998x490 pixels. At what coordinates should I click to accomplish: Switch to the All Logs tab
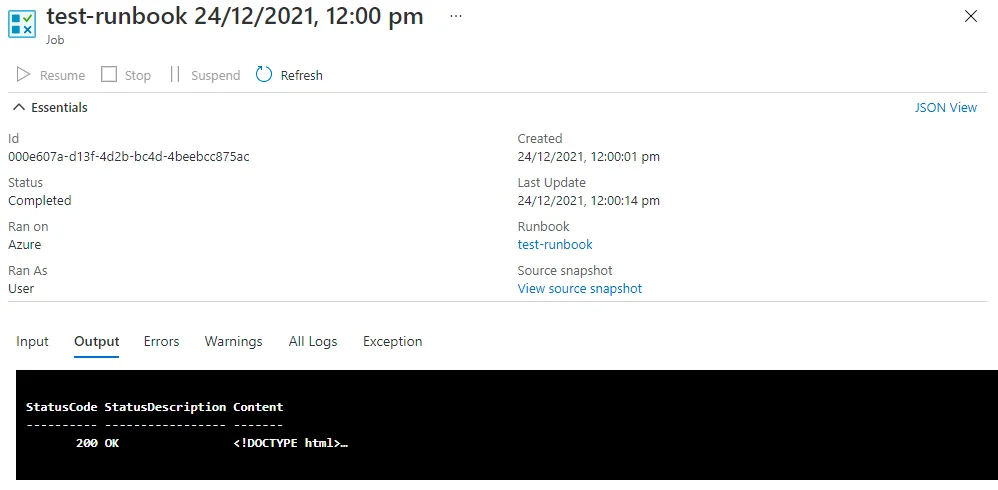(x=313, y=341)
